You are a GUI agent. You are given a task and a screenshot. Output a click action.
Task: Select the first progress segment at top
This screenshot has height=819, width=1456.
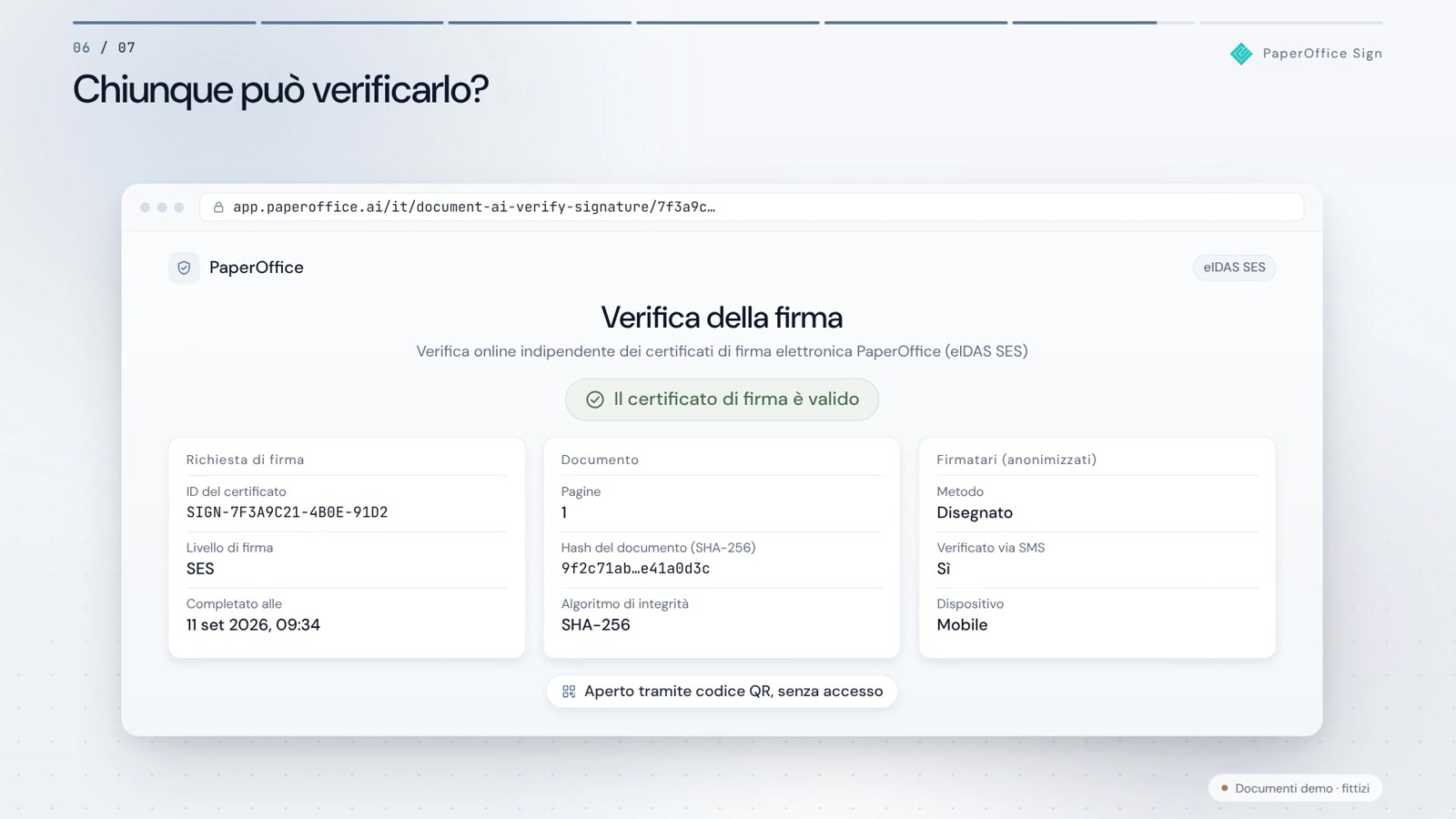[x=165, y=22]
